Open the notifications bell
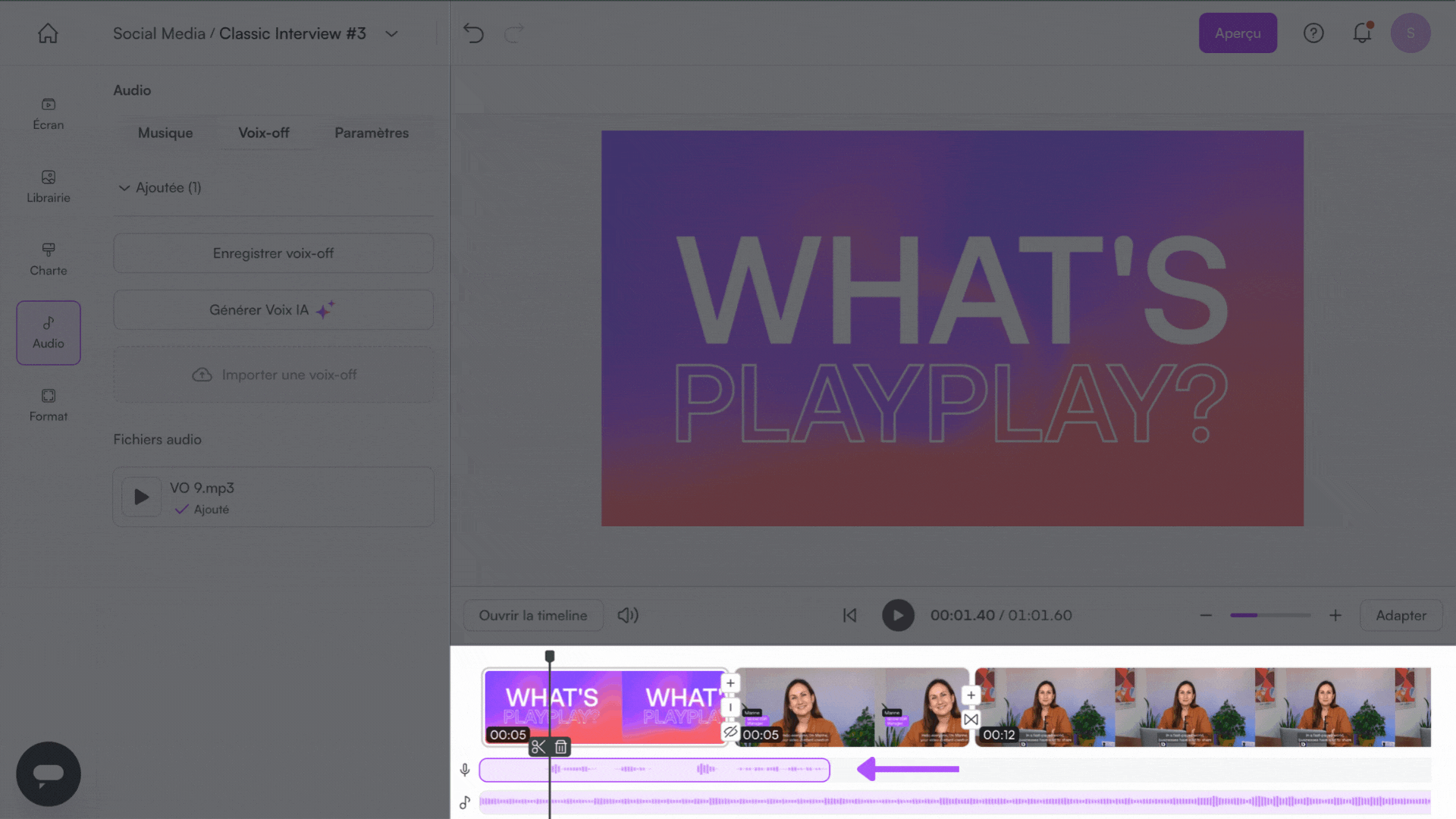The image size is (1456, 819). pos(1362,33)
